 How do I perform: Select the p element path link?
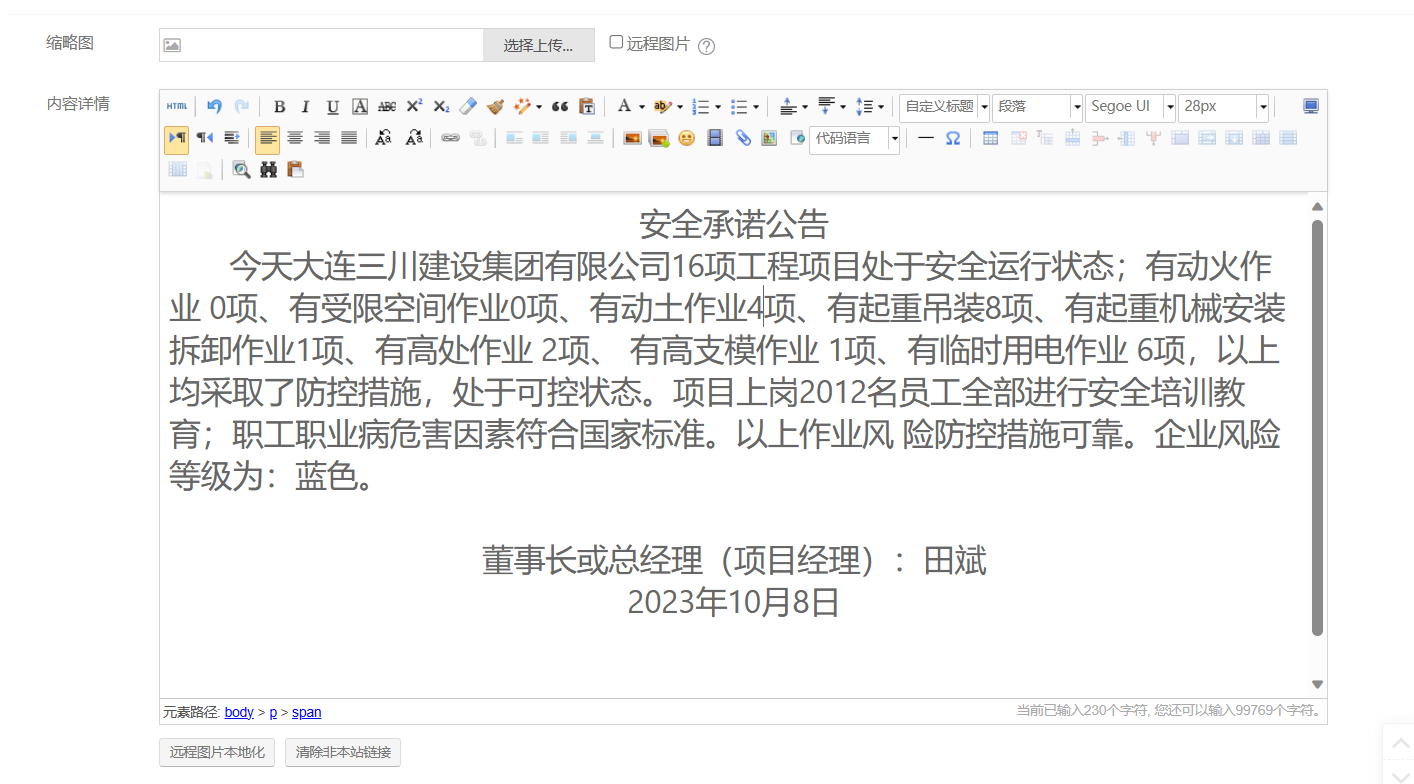(273, 712)
